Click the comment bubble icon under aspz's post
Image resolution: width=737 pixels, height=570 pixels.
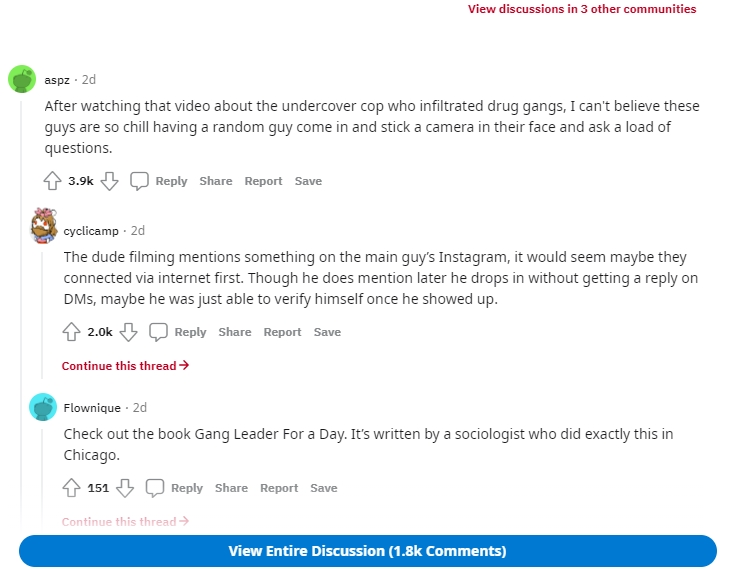click(139, 181)
